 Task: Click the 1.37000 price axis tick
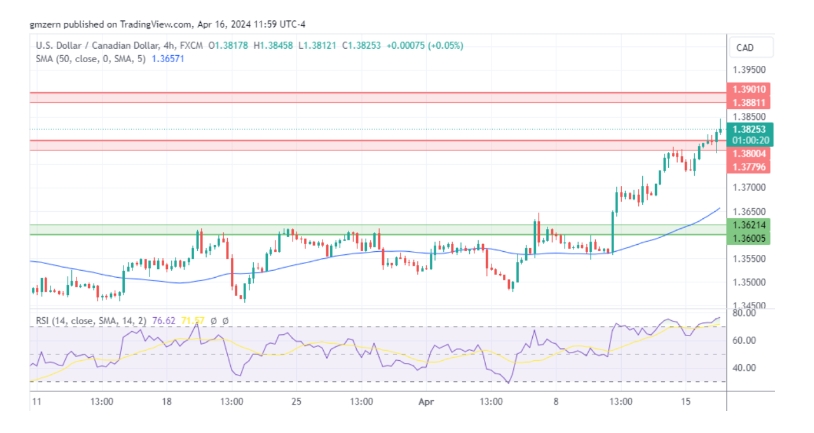pos(749,187)
